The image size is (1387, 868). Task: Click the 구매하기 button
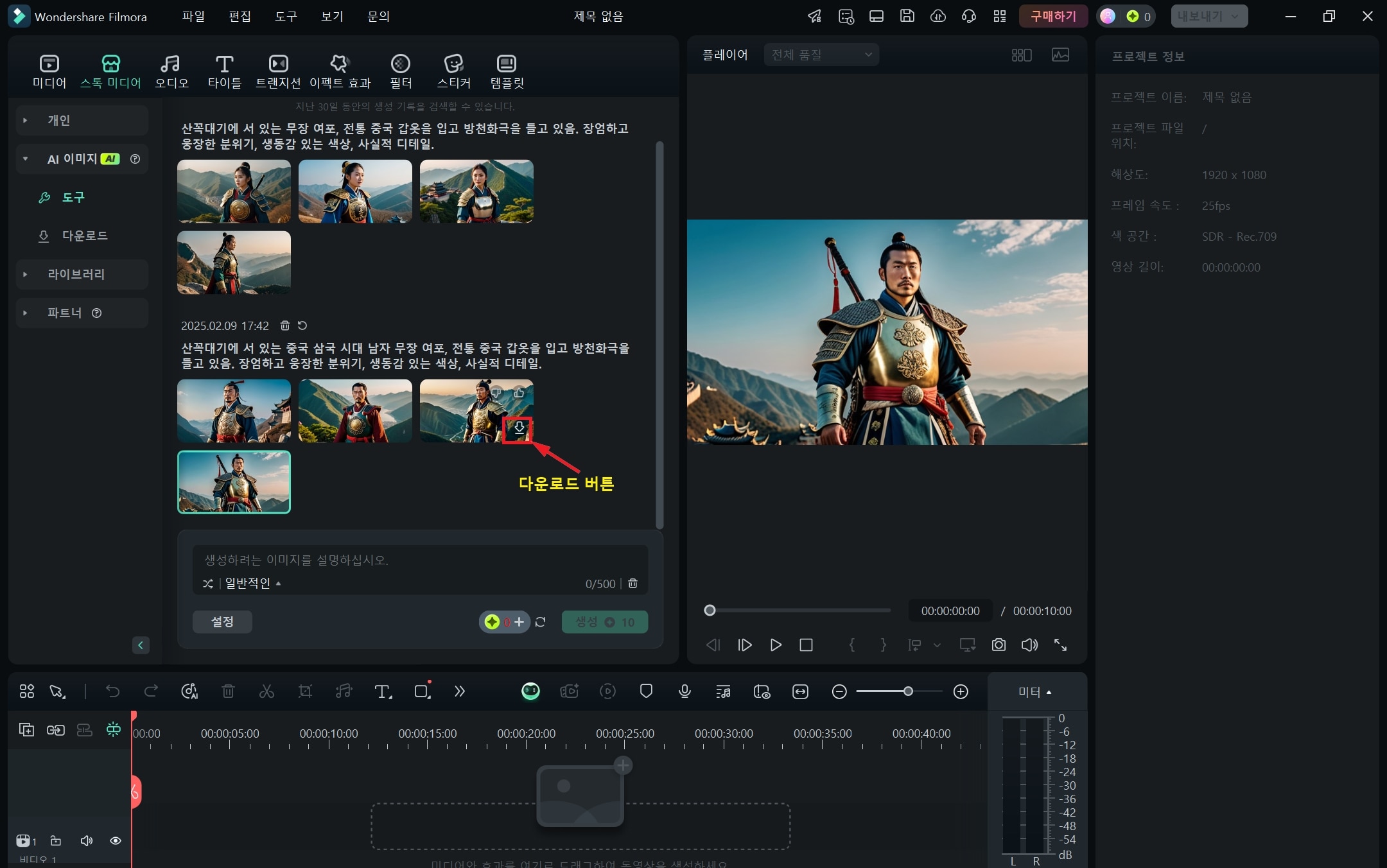(1053, 16)
